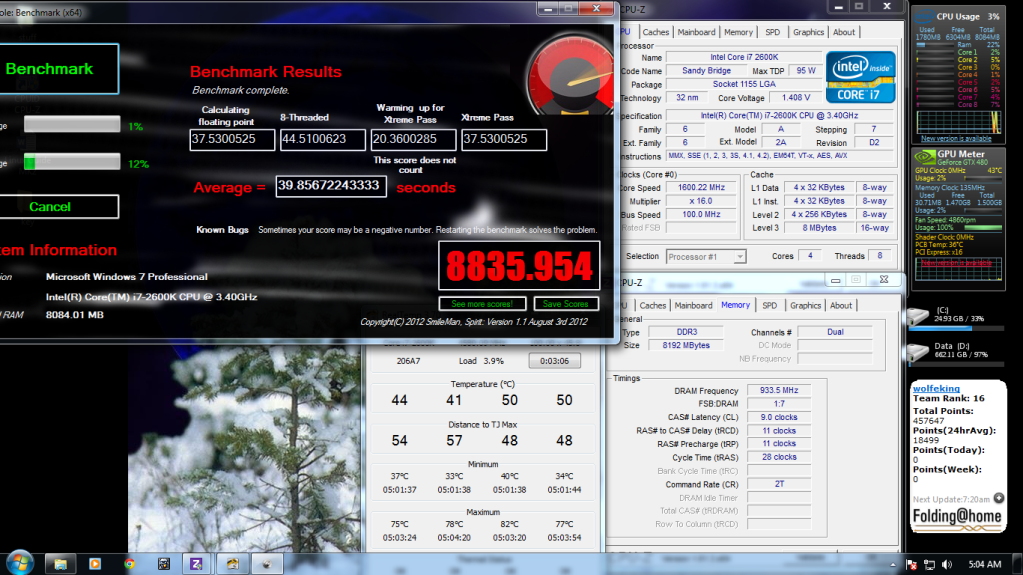Click the Socket 1155 LGA package field
Image resolution: width=1023 pixels, height=575 pixels.
[x=744, y=84]
